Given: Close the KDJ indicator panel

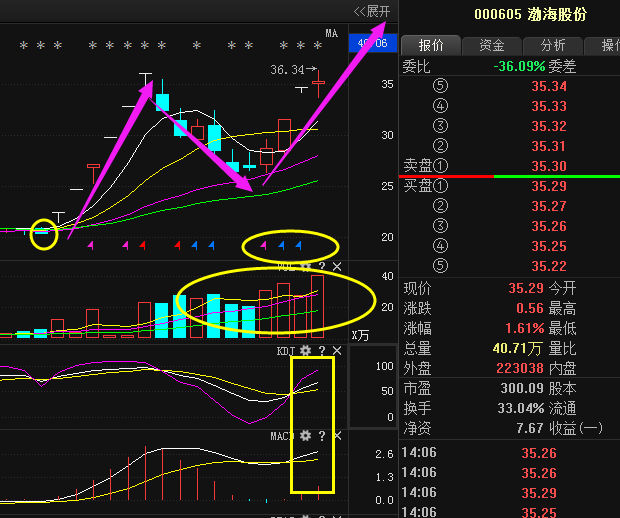Looking at the screenshot, I should [337, 351].
